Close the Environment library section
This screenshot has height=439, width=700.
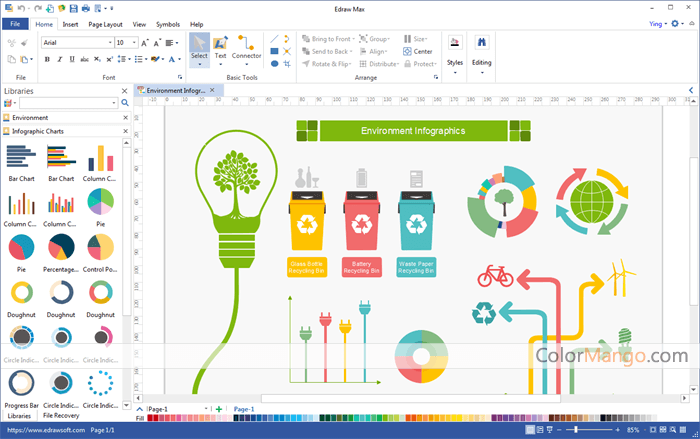[125, 118]
